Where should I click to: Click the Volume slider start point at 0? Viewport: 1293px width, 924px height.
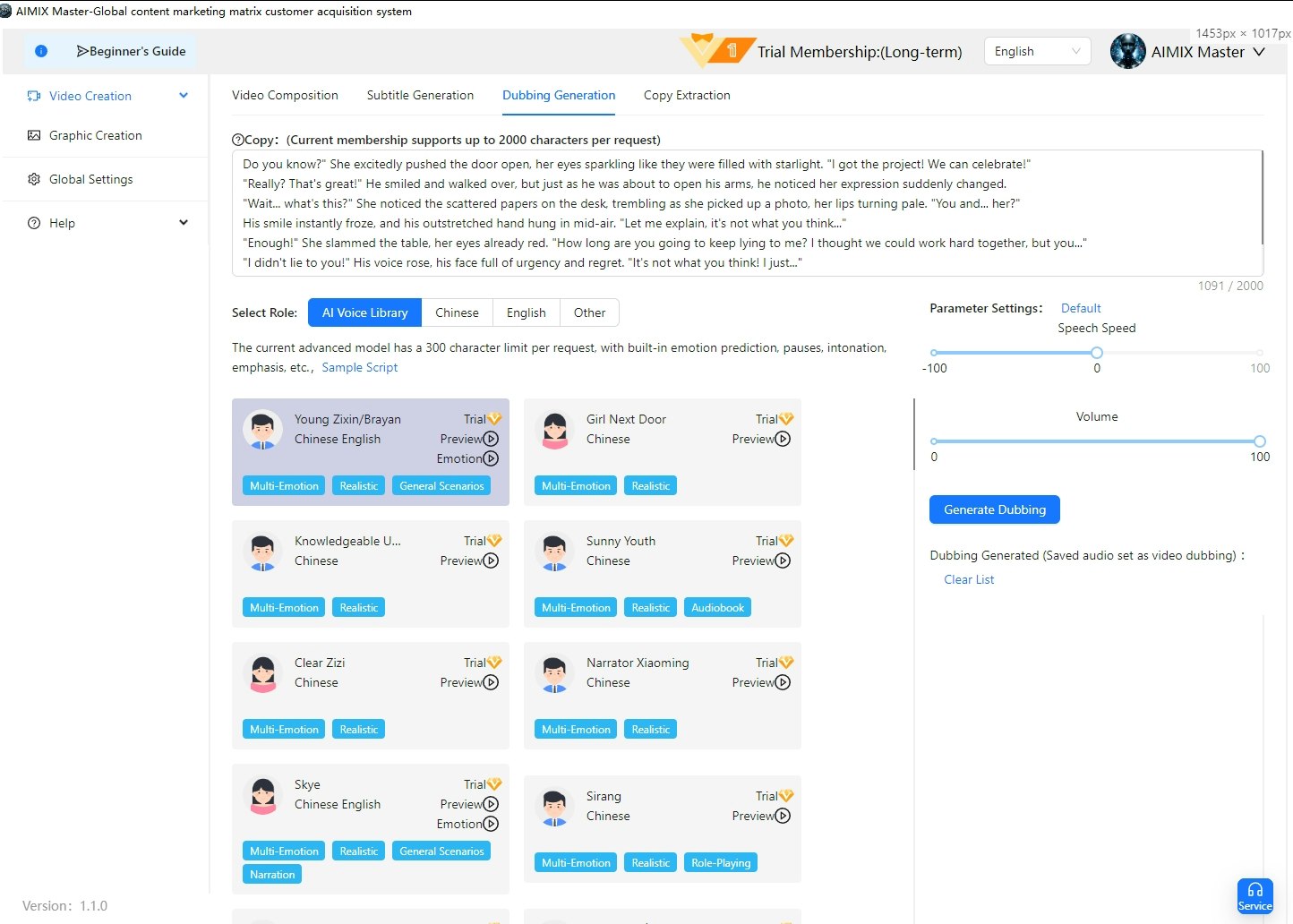[934, 441]
